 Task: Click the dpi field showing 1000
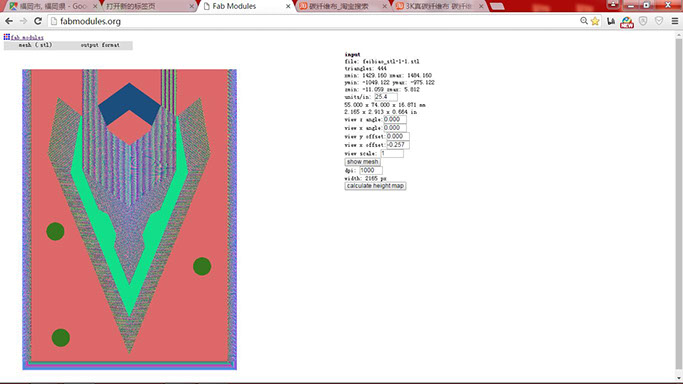click(x=371, y=170)
